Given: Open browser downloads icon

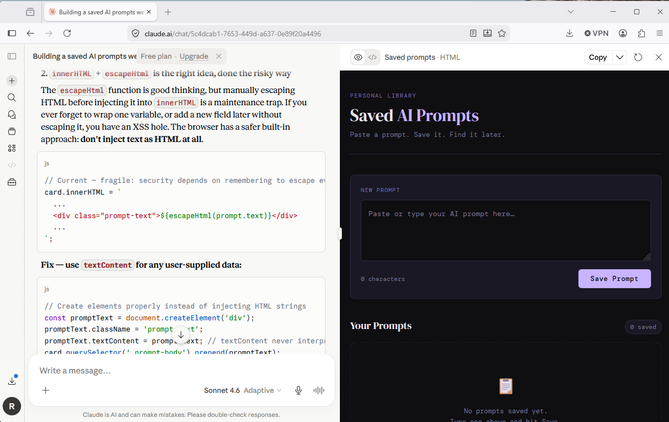Looking at the screenshot, I should (569, 33).
